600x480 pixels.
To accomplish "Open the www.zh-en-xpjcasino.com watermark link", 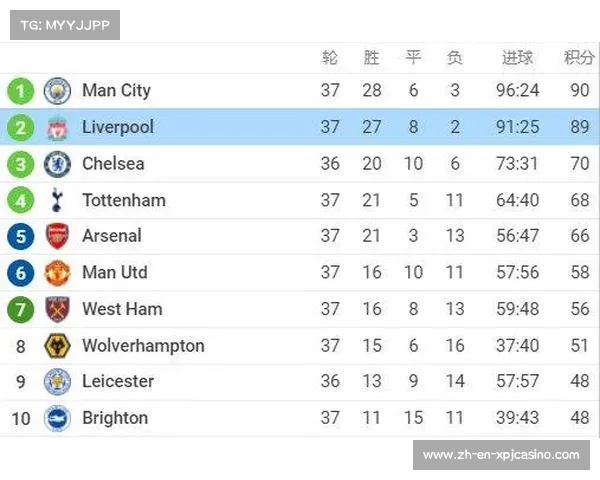I will point(501,455).
